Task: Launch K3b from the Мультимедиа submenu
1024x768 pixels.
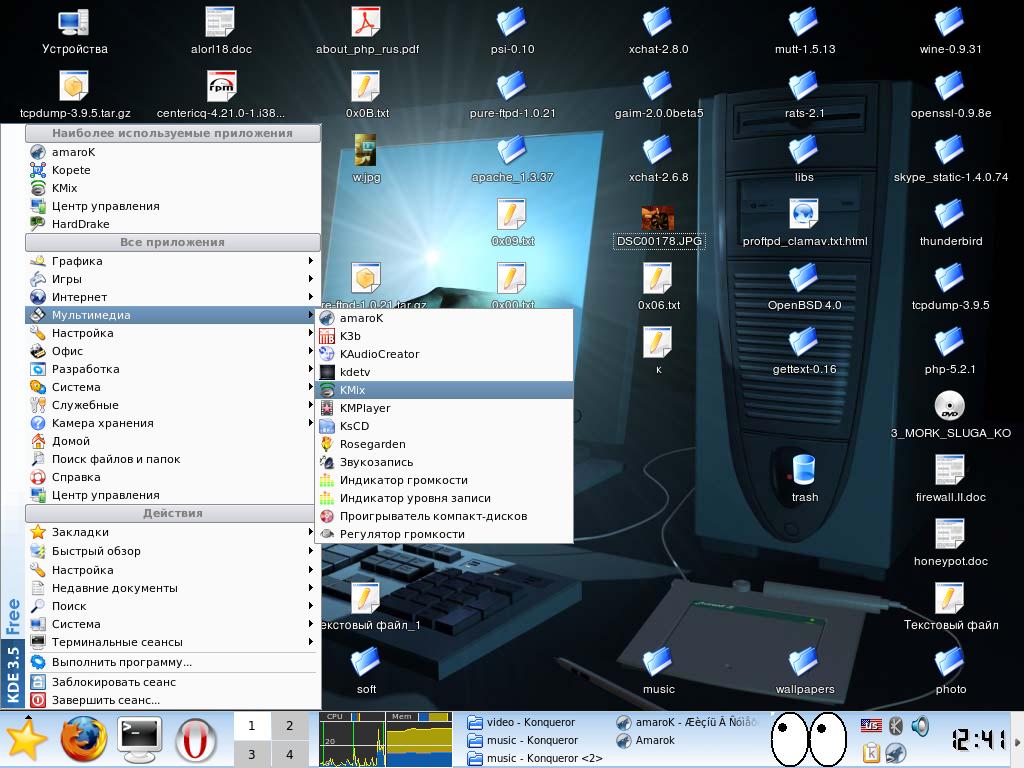Action: [x=444, y=336]
